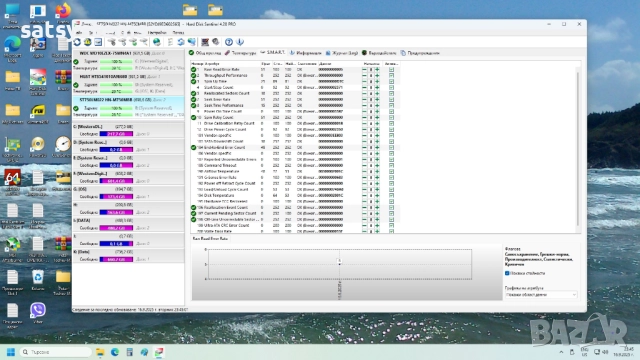This screenshot has width=640, height=360.
Task: Toggle enable box in Seek Time Performance row
Action: coord(391,106)
